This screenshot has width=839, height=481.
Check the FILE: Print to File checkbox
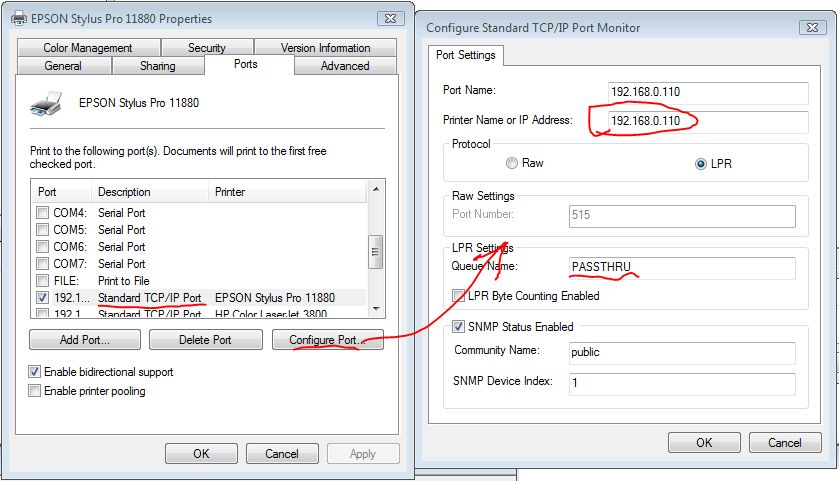click(42, 280)
